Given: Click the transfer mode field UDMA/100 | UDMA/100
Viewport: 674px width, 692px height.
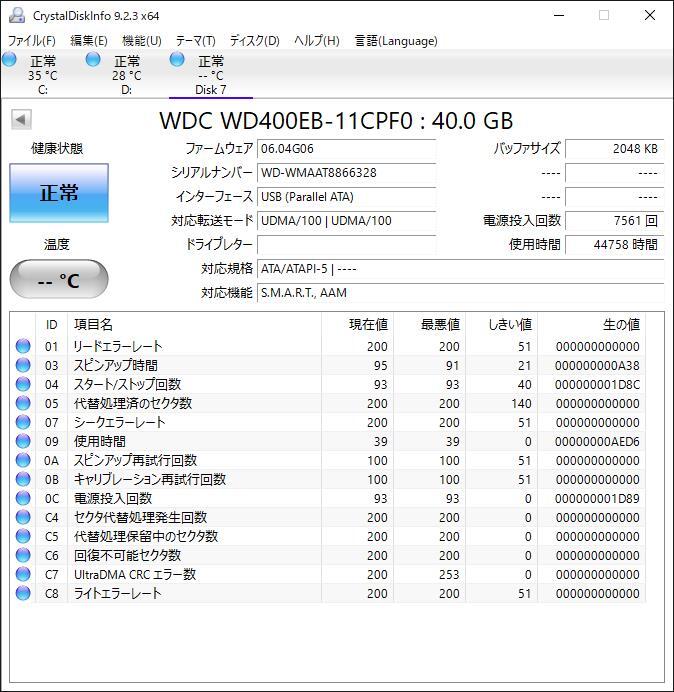Looking at the screenshot, I should (346, 220).
